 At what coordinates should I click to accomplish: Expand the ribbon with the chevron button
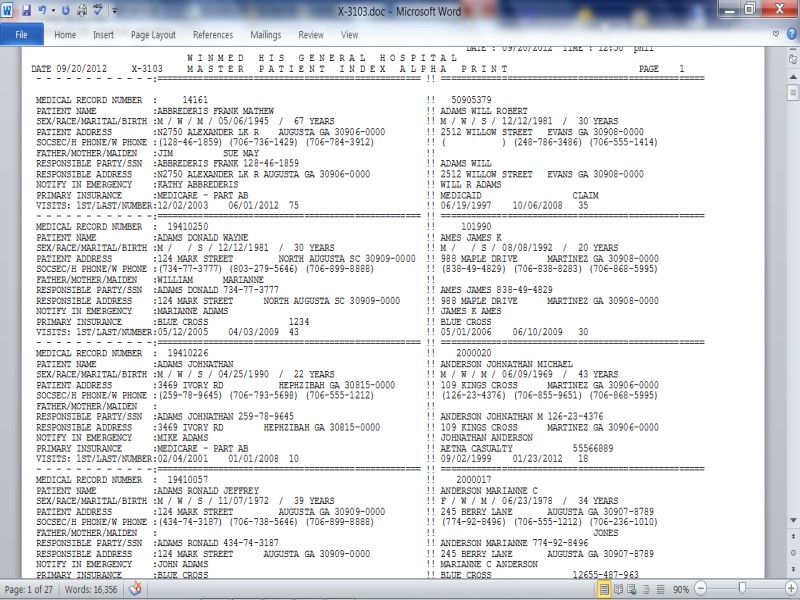tap(776, 34)
